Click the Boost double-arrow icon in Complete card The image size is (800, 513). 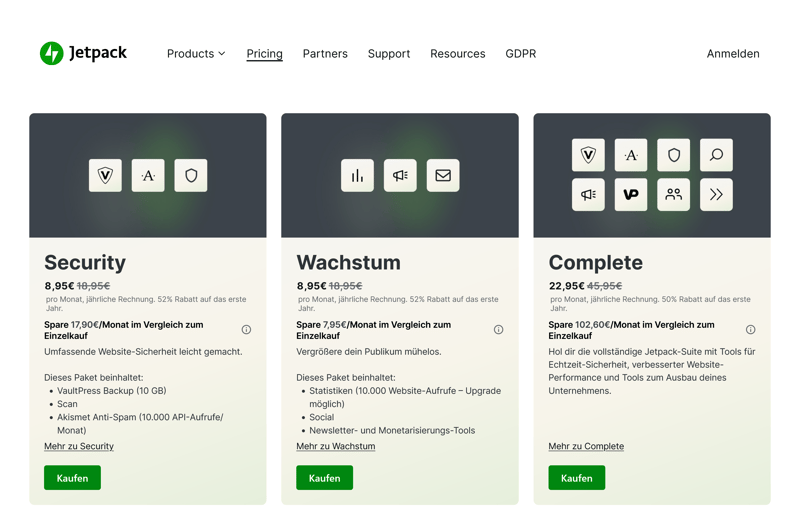coord(716,195)
